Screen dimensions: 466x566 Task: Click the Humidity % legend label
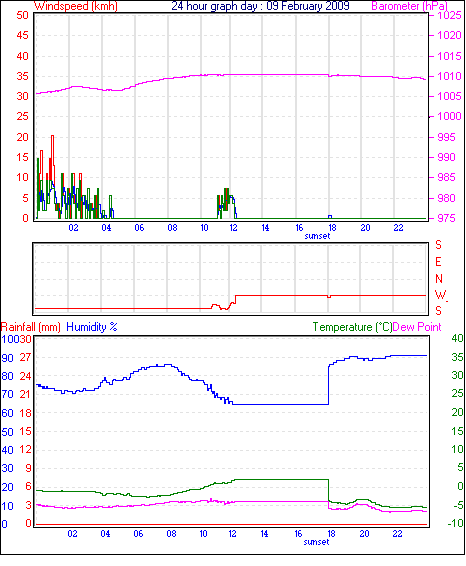(92, 327)
